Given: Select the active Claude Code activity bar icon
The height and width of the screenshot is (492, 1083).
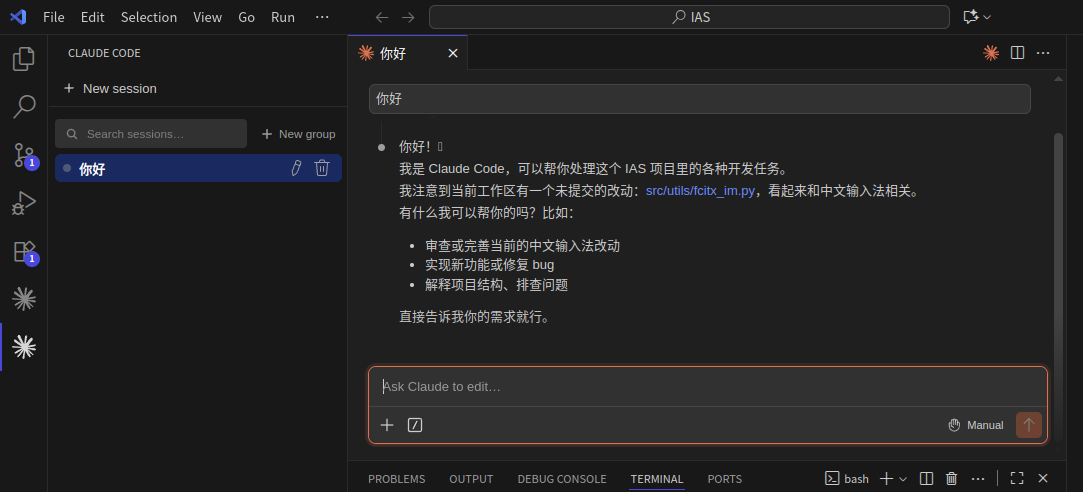Looking at the screenshot, I should pyautogui.click(x=23, y=347).
